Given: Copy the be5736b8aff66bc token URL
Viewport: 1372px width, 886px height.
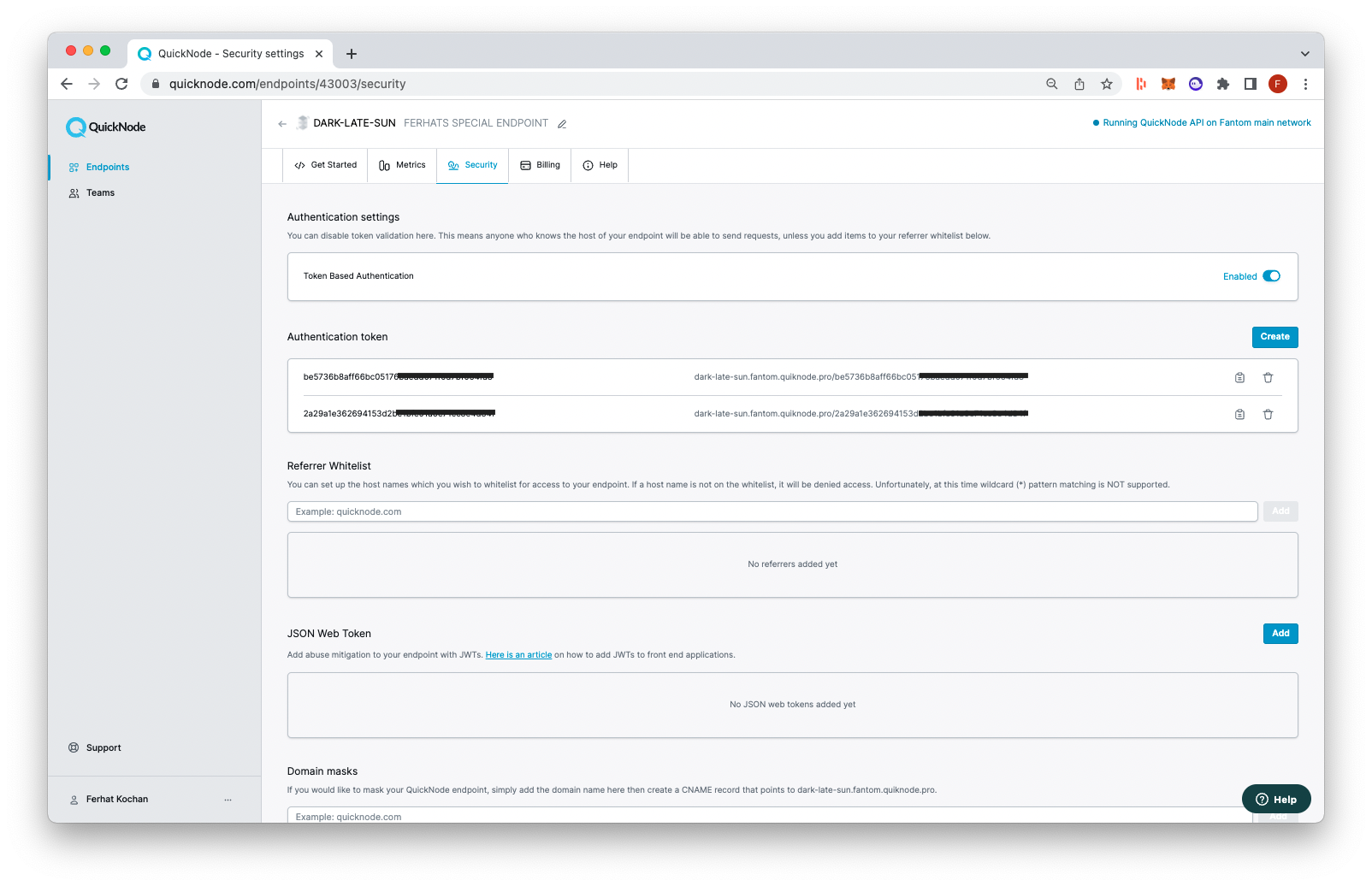Looking at the screenshot, I should coord(1239,377).
